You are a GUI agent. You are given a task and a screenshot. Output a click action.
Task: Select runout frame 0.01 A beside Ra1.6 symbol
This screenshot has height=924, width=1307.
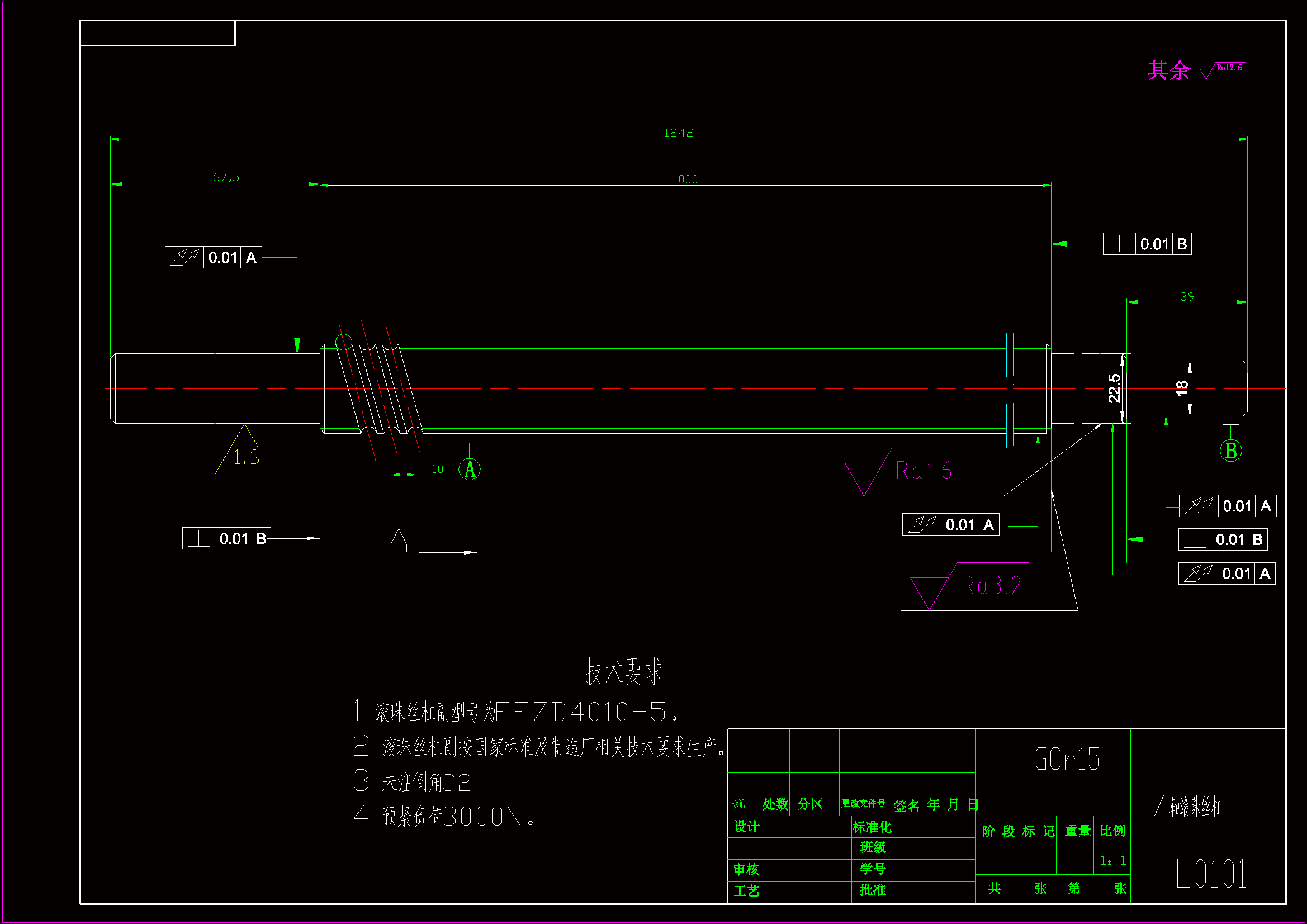[x=950, y=524]
